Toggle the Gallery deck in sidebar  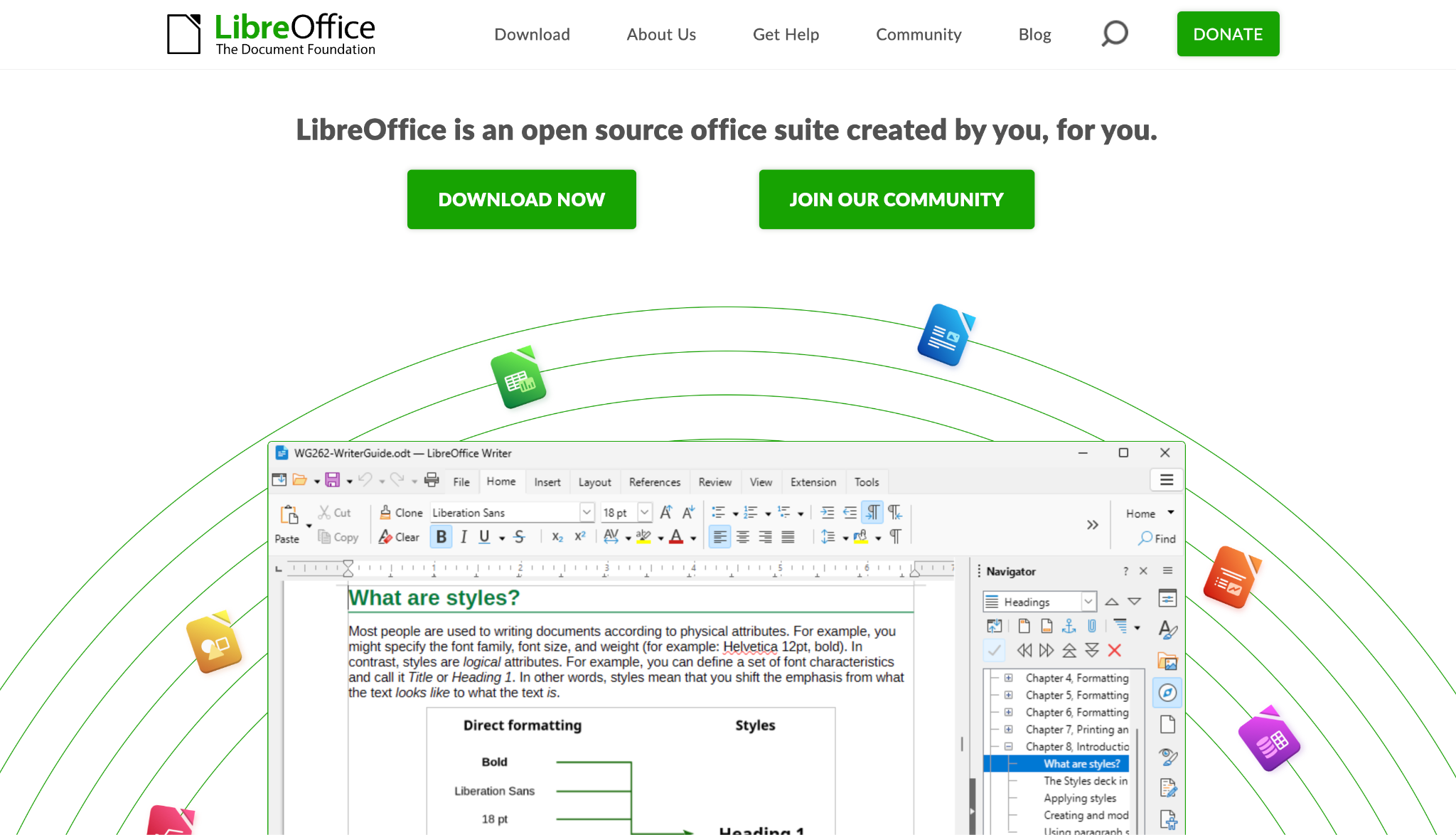1167,661
